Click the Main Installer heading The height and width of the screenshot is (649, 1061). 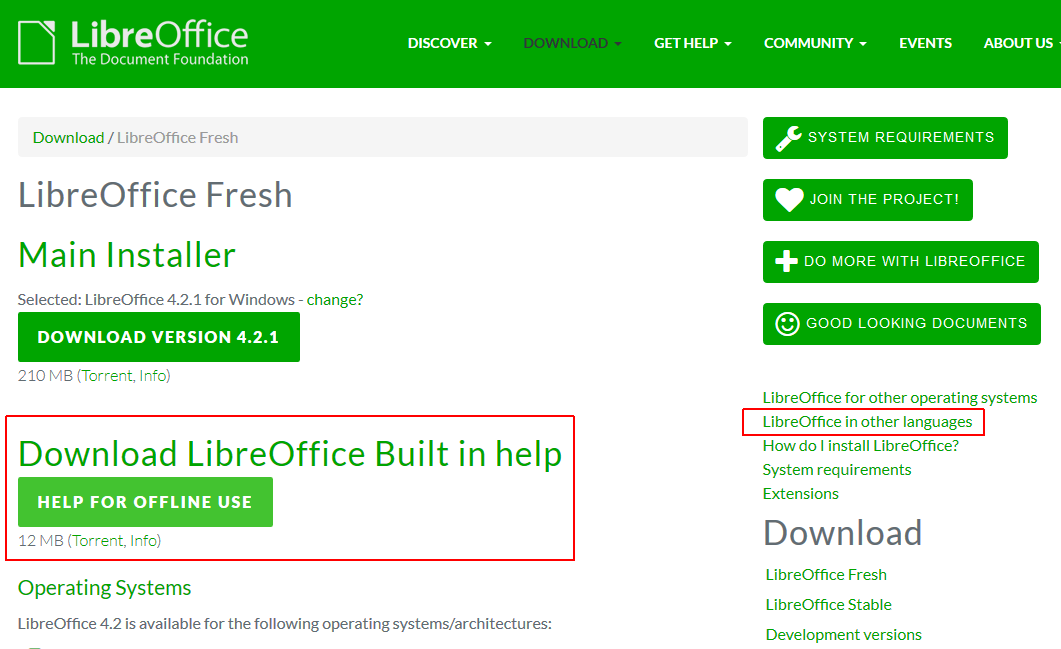coord(127,255)
